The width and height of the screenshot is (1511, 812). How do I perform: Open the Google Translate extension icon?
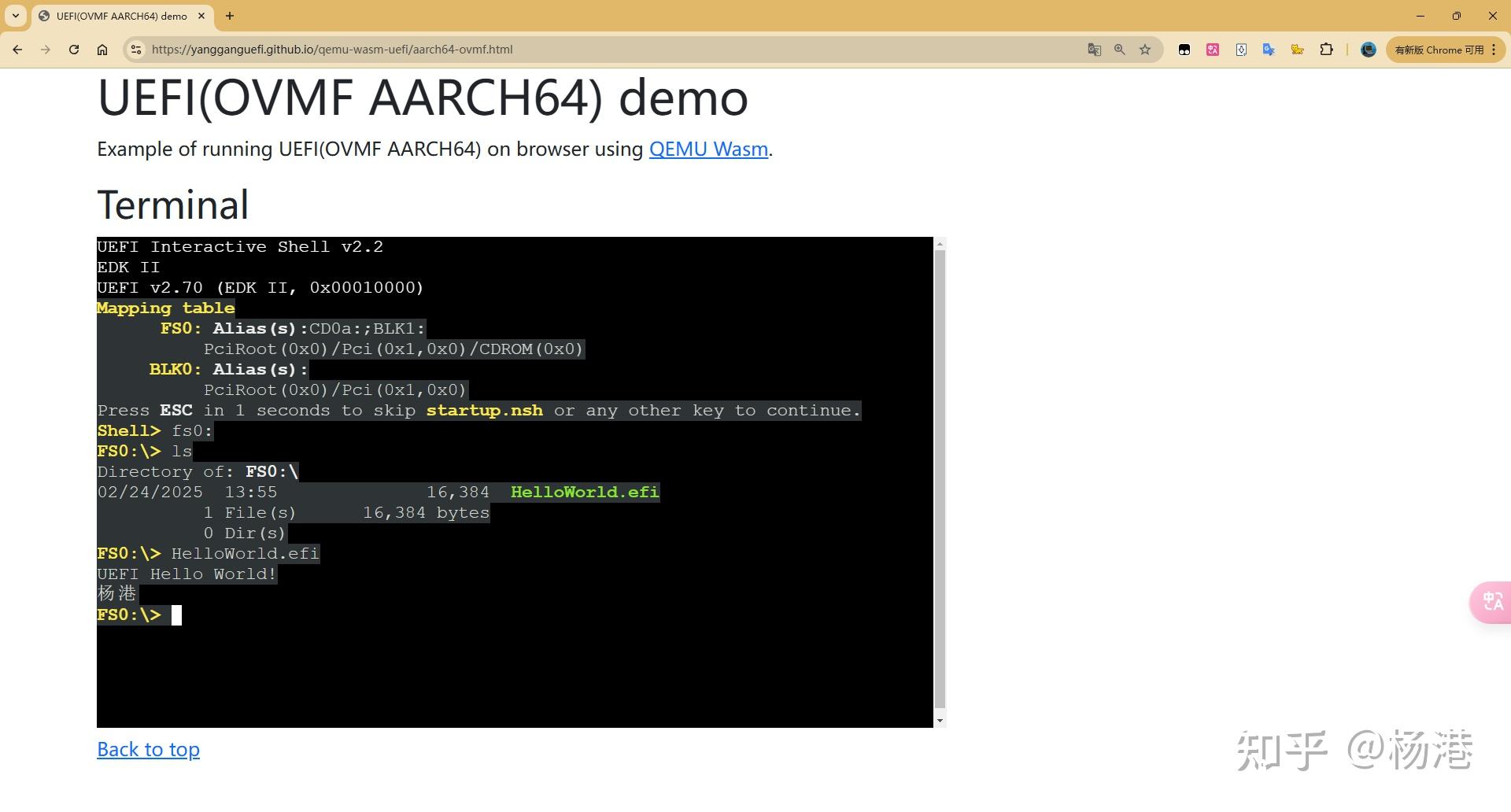pyautogui.click(x=1269, y=49)
